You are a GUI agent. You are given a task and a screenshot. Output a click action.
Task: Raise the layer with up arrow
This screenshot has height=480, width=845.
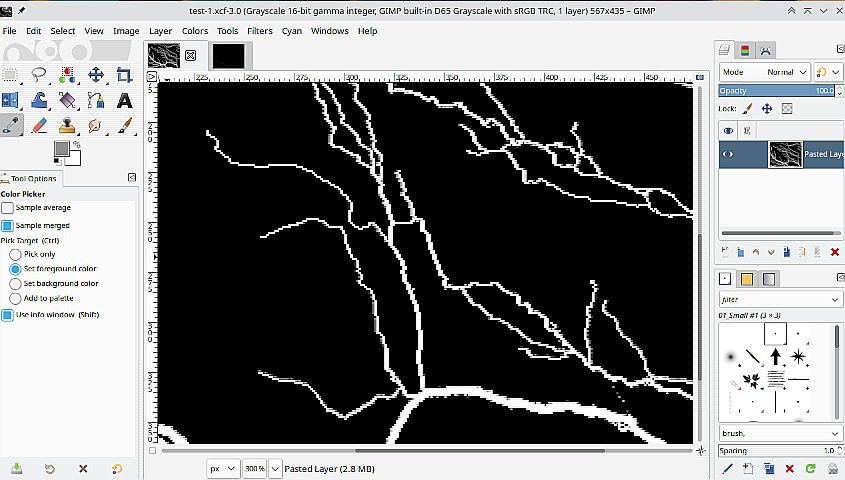coord(756,252)
